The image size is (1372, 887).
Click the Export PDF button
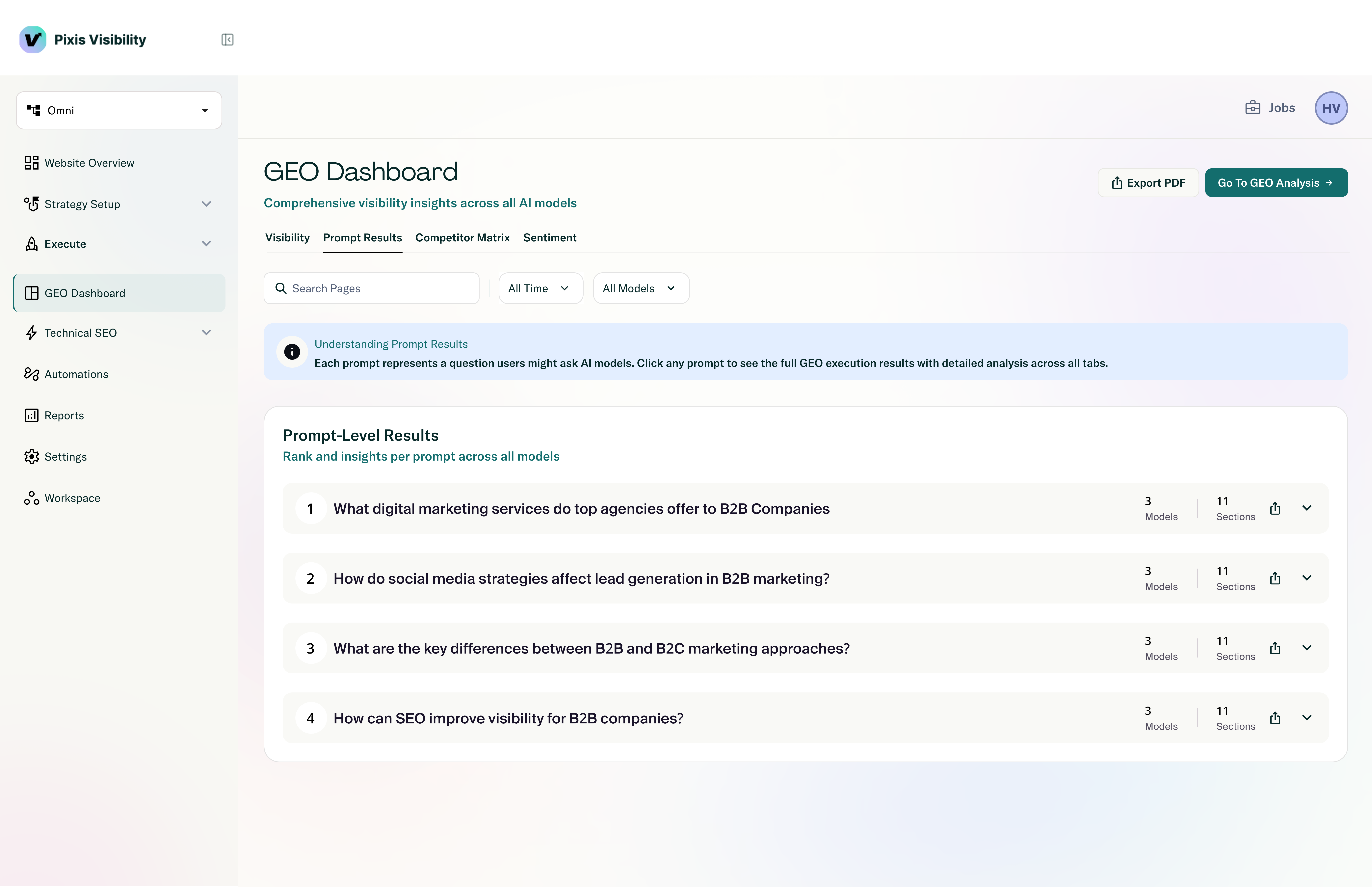coord(1148,183)
